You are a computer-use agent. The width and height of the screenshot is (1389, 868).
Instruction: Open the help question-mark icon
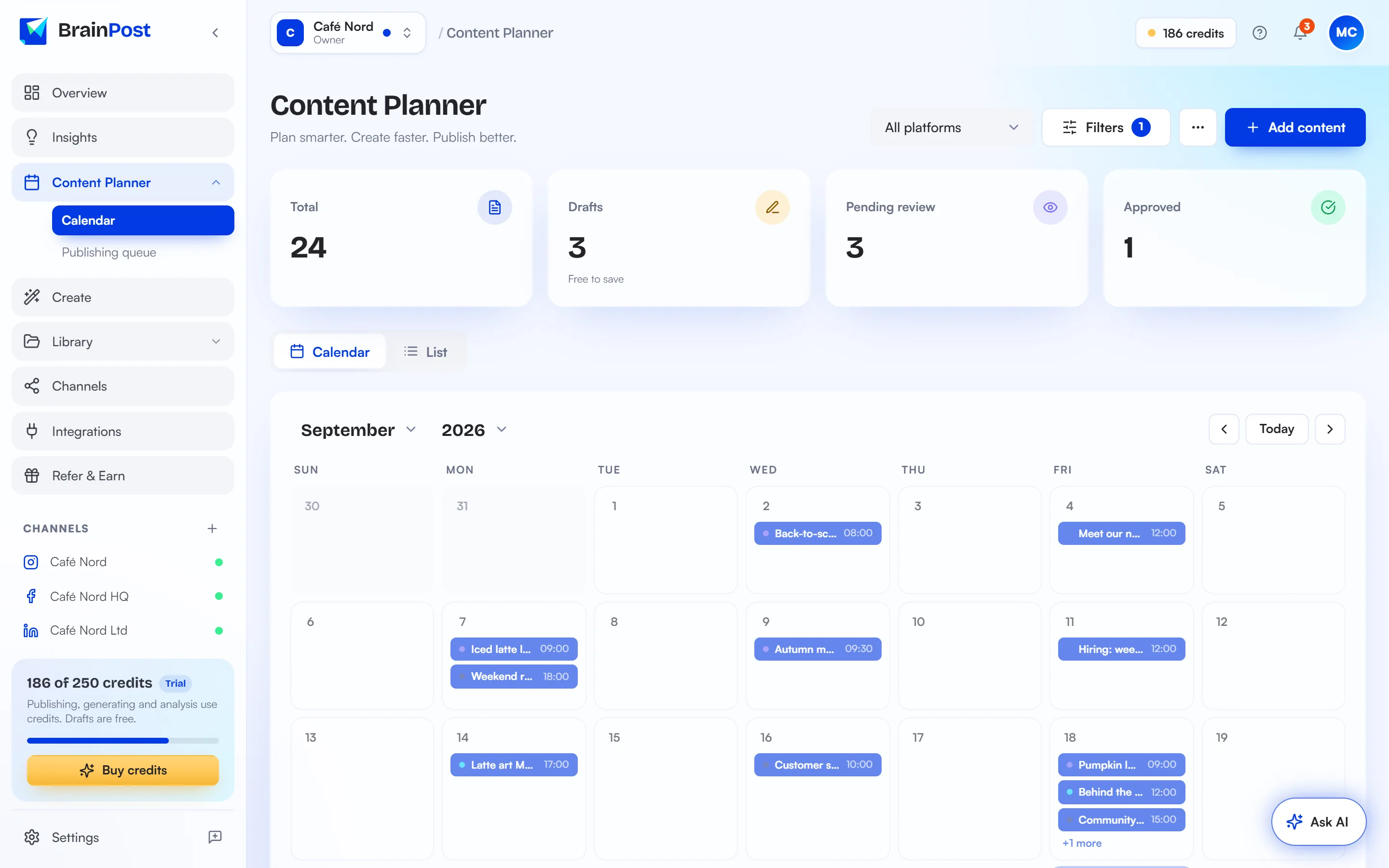point(1259,33)
